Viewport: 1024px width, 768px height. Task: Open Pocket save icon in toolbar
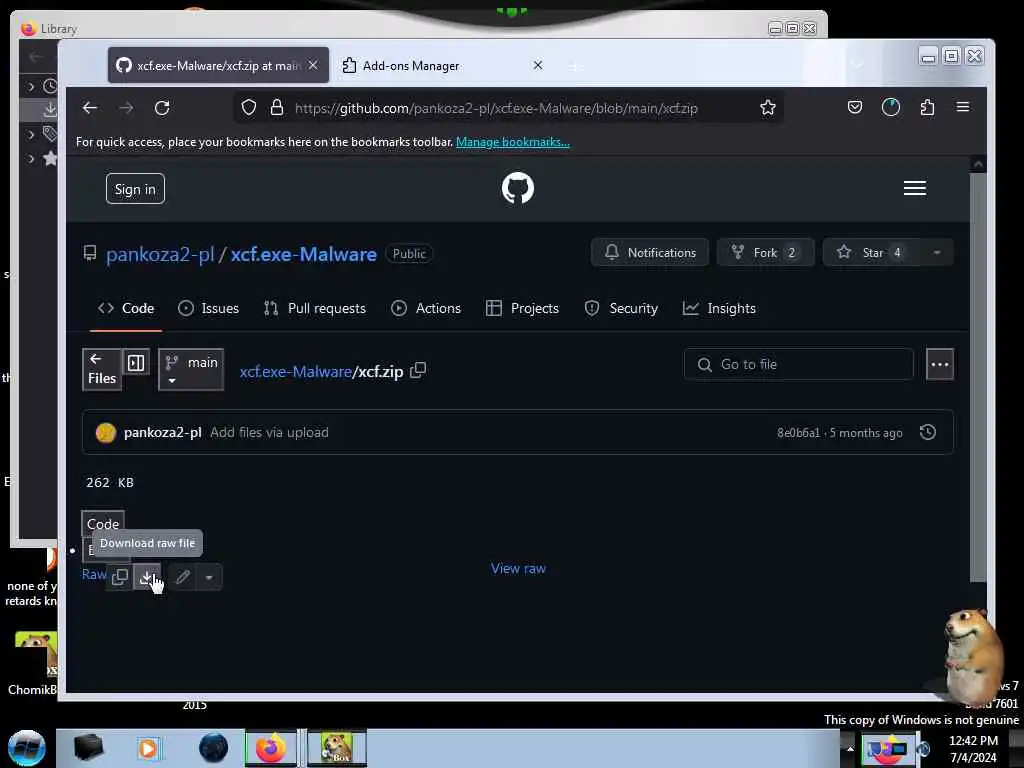coord(855,107)
